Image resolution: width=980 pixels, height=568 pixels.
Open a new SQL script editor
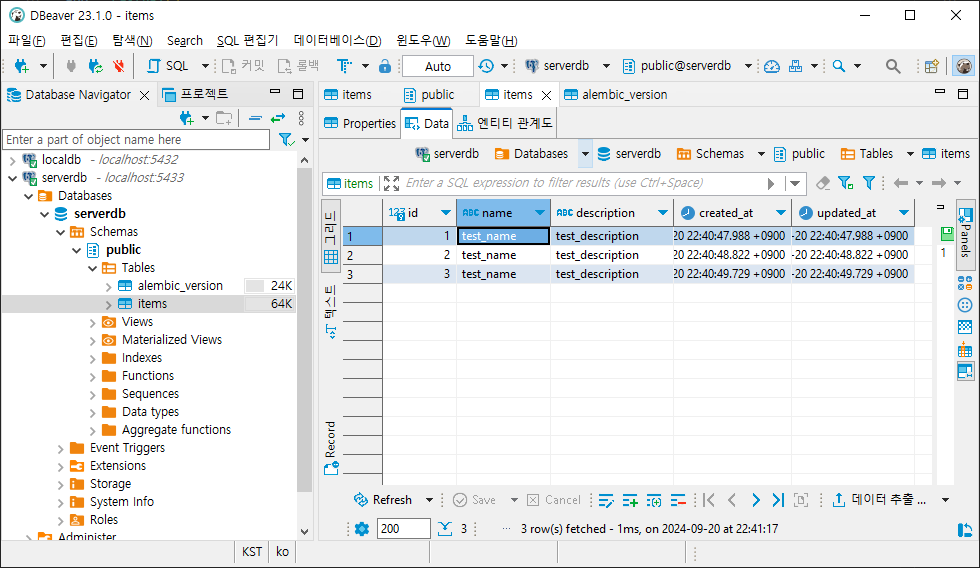[x=168, y=66]
